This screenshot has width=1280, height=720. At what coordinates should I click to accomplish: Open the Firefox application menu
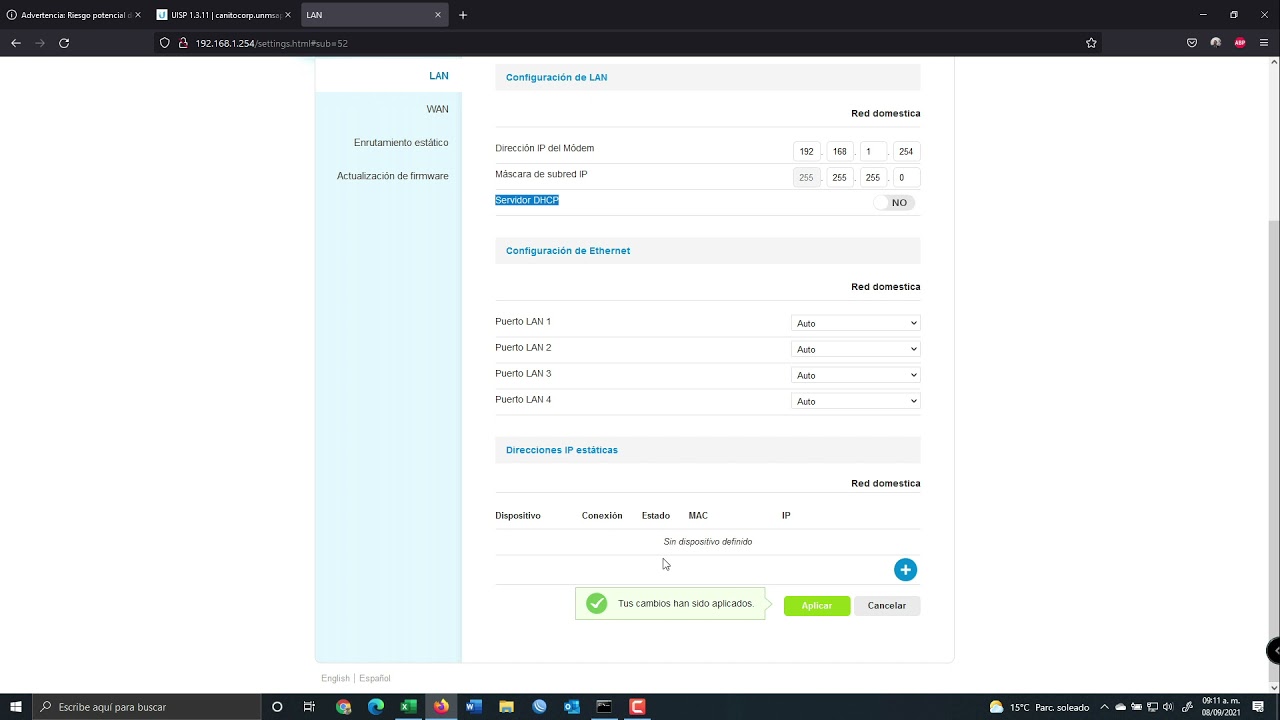(1265, 43)
